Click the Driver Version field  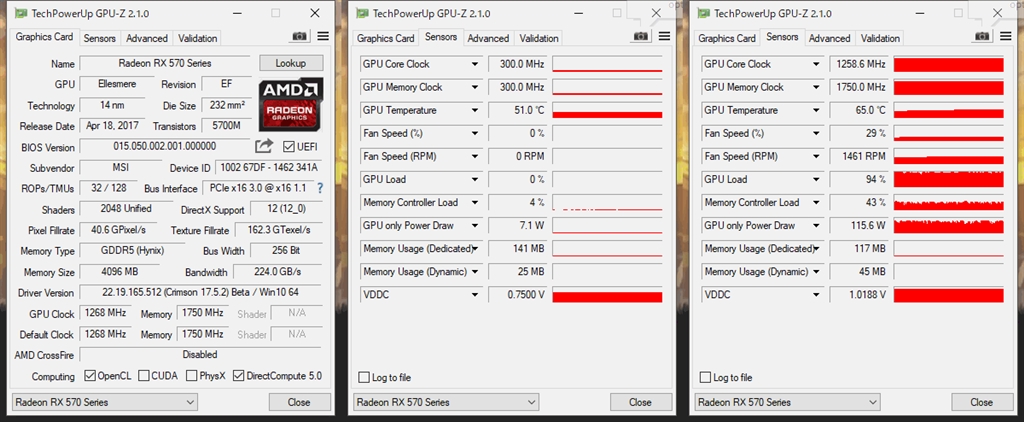tap(200, 292)
